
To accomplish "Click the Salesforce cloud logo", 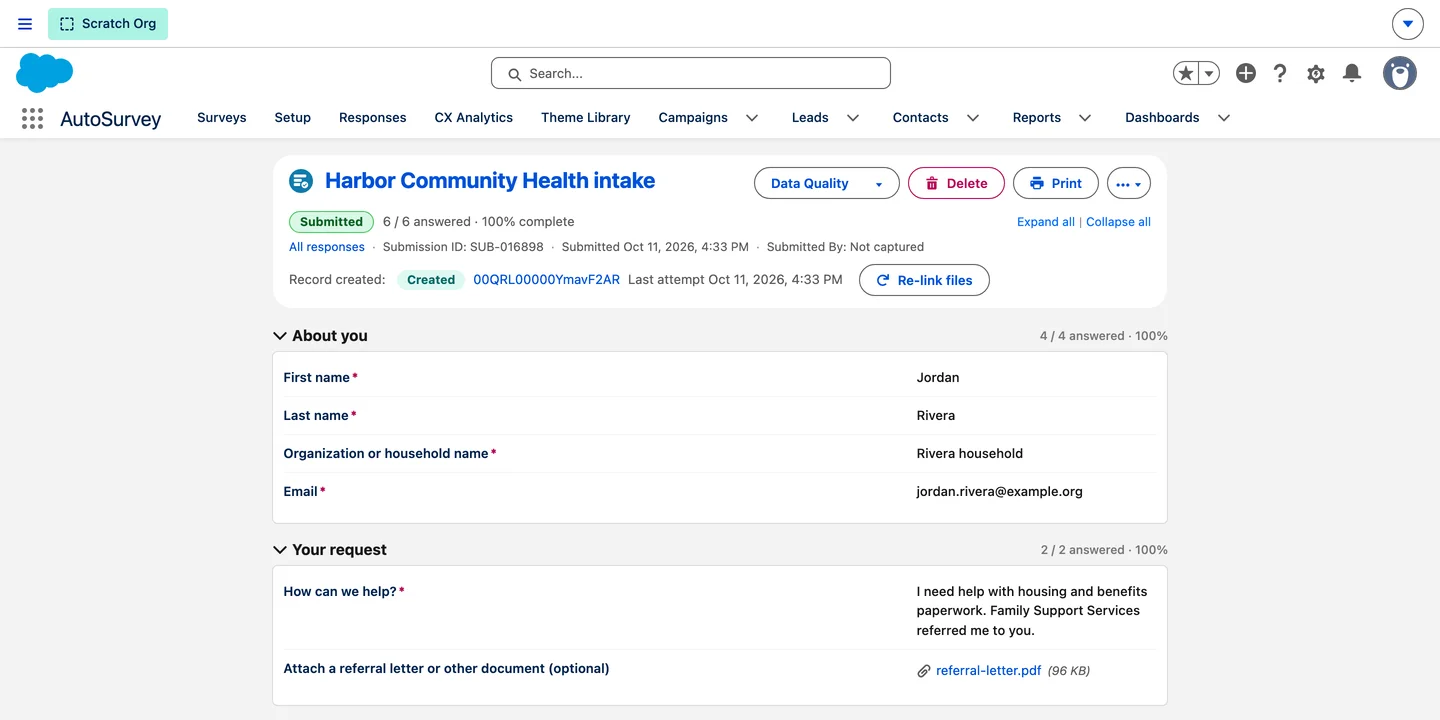I will pos(45,73).
